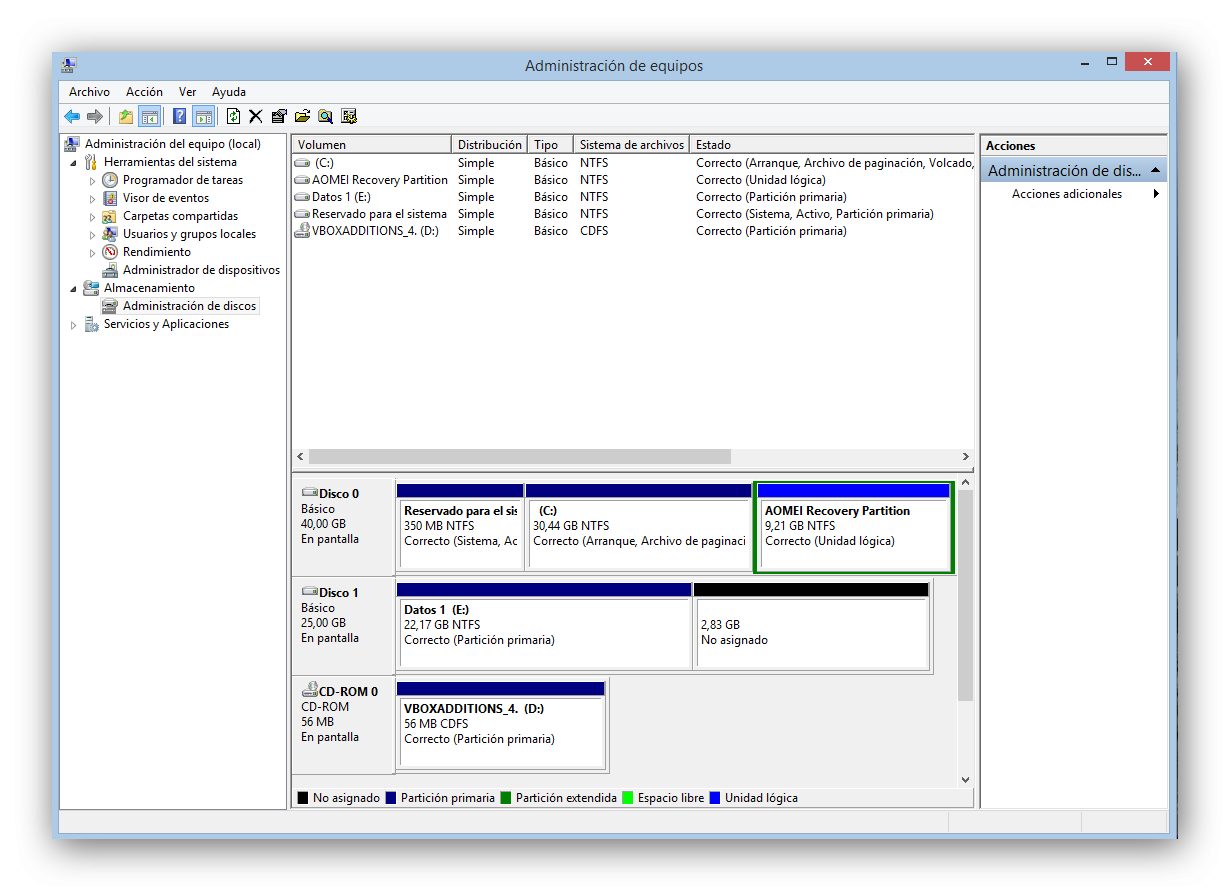The height and width of the screenshot is (891, 1230).
Task: Select Reservado para el sistema list row
Action: (x=633, y=214)
